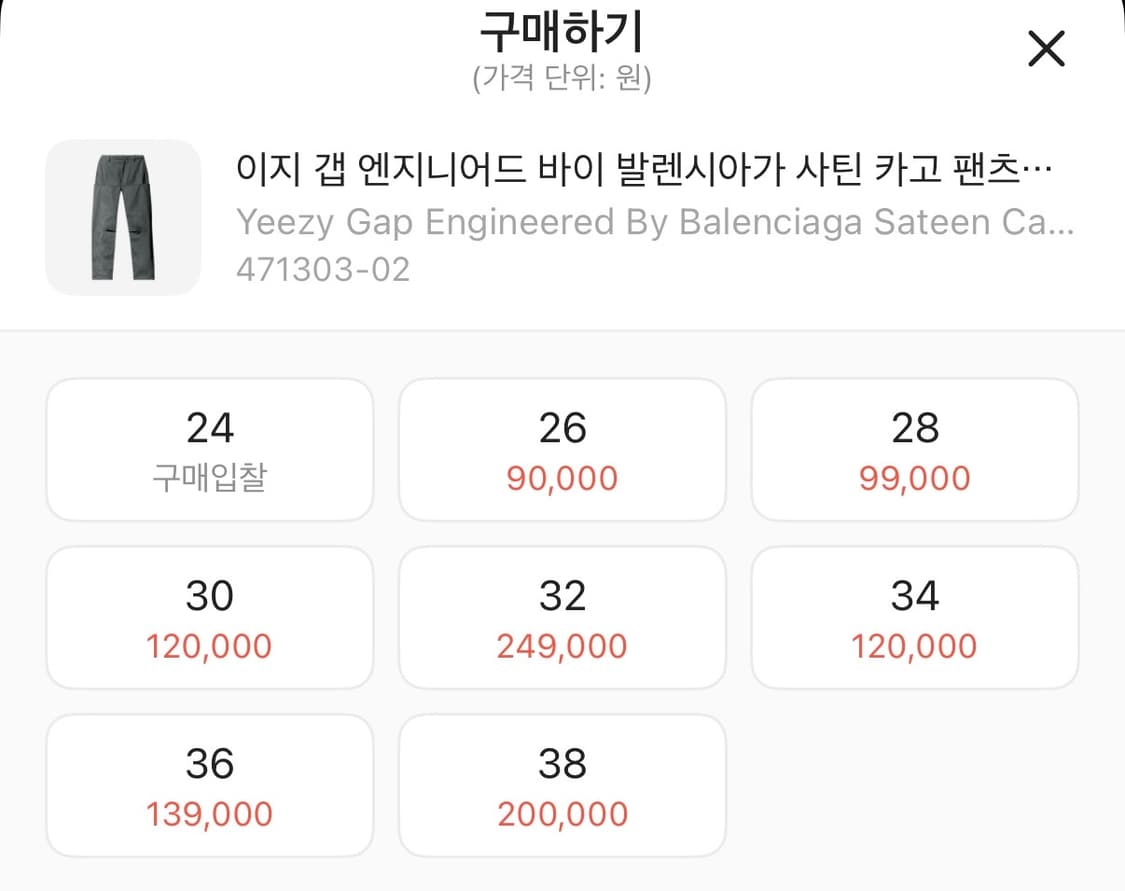Click the 구매하기 modal header
The width and height of the screenshot is (1125, 891).
point(562,30)
